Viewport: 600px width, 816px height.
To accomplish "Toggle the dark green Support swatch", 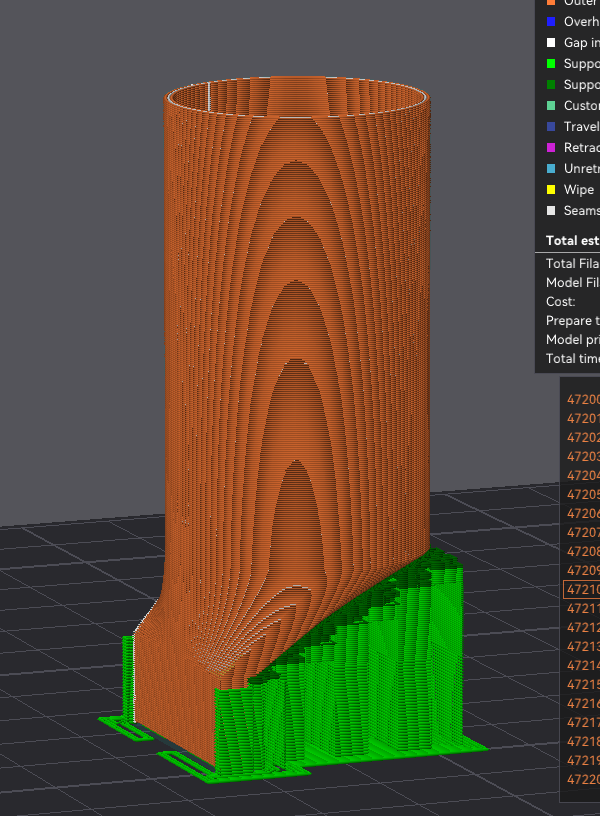I will click(551, 84).
